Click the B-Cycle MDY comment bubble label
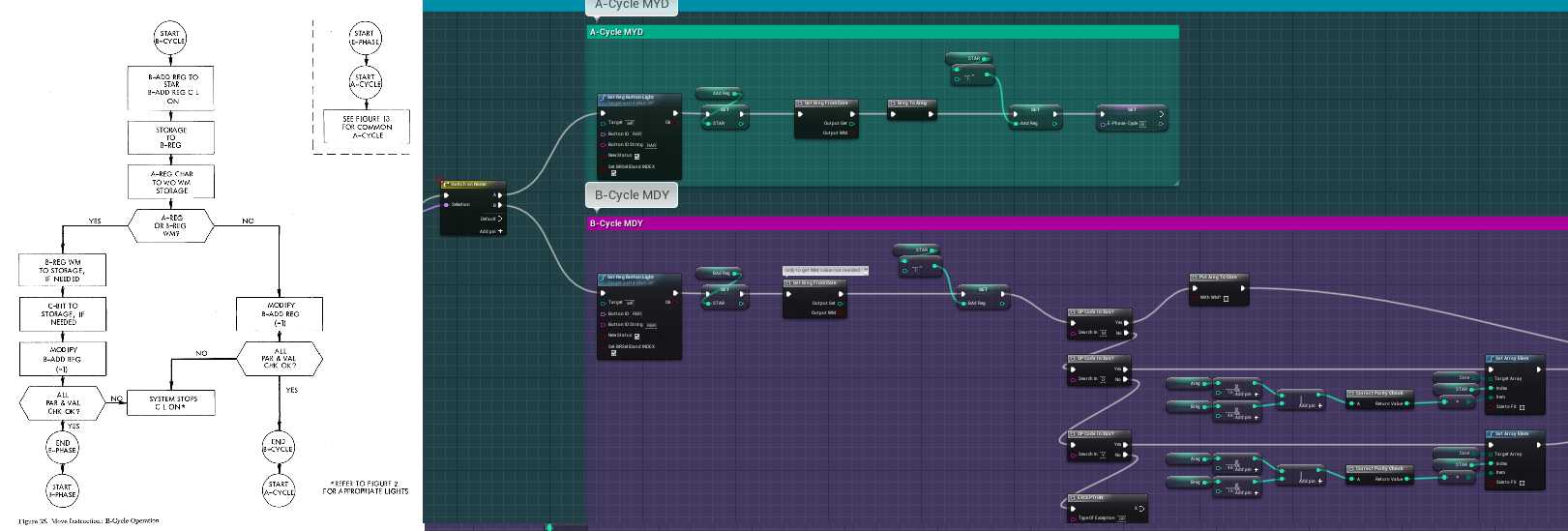This screenshot has width=1568, height=531. [x=632, y=195]
